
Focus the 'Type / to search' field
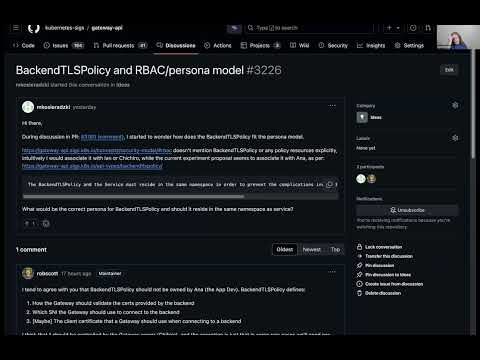pyautogui.click(x=310, y=28)
